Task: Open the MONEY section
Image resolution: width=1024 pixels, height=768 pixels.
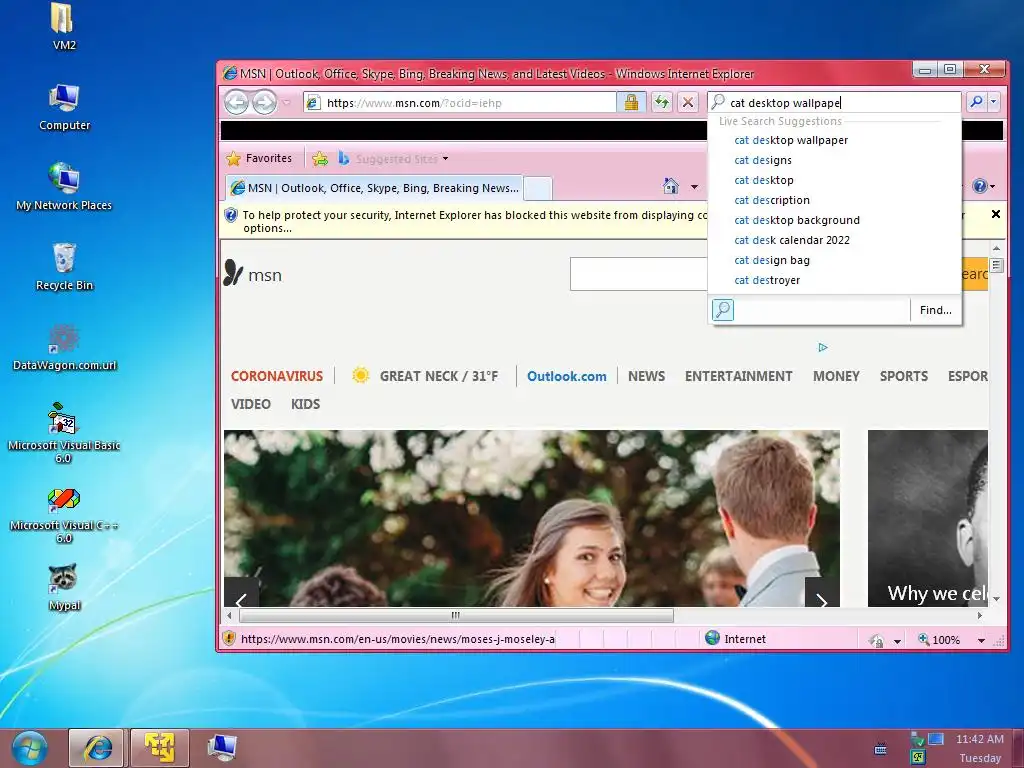Action: coord(836,376)
